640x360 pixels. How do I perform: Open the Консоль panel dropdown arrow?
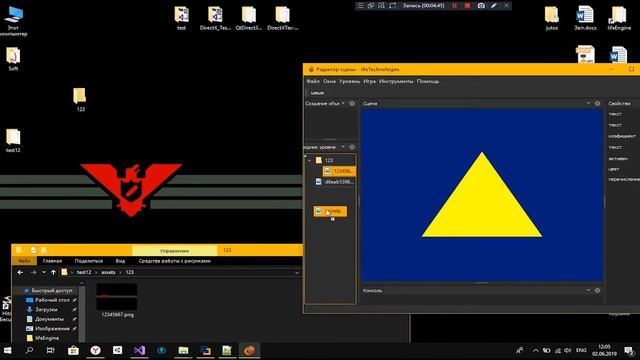[x=588, y=290]
